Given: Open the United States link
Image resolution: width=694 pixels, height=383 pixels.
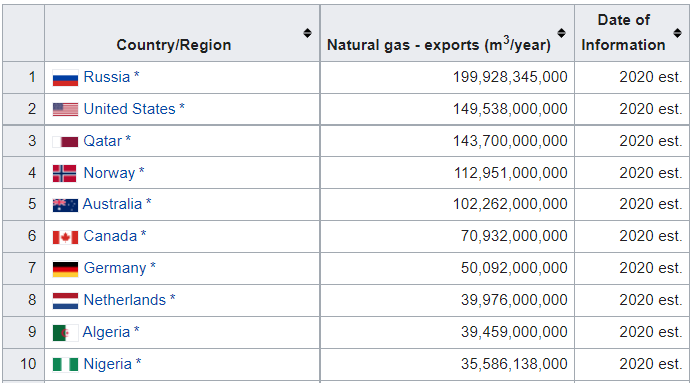Looking at the screenshot, I should coord(130,109).
